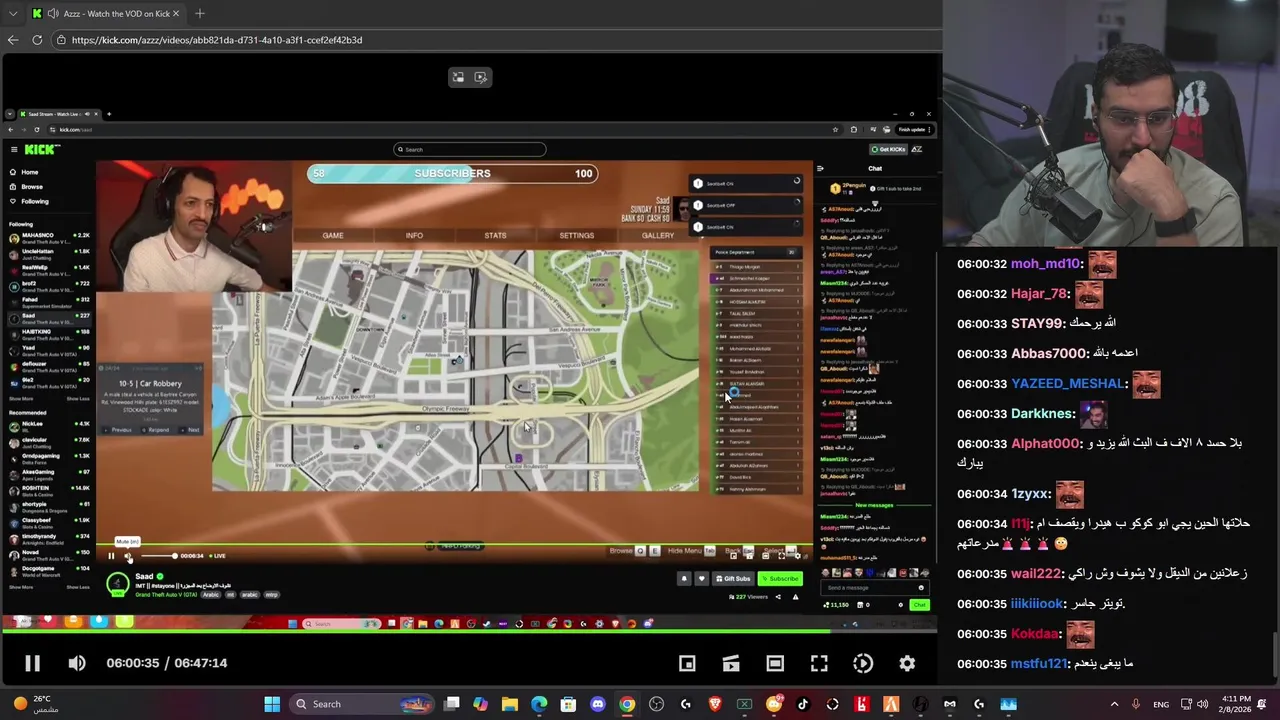Click the VOD timestamp 06:00:35 / 06:47:14
Viewport: 1280px width, 720px height.
[167, 663]
